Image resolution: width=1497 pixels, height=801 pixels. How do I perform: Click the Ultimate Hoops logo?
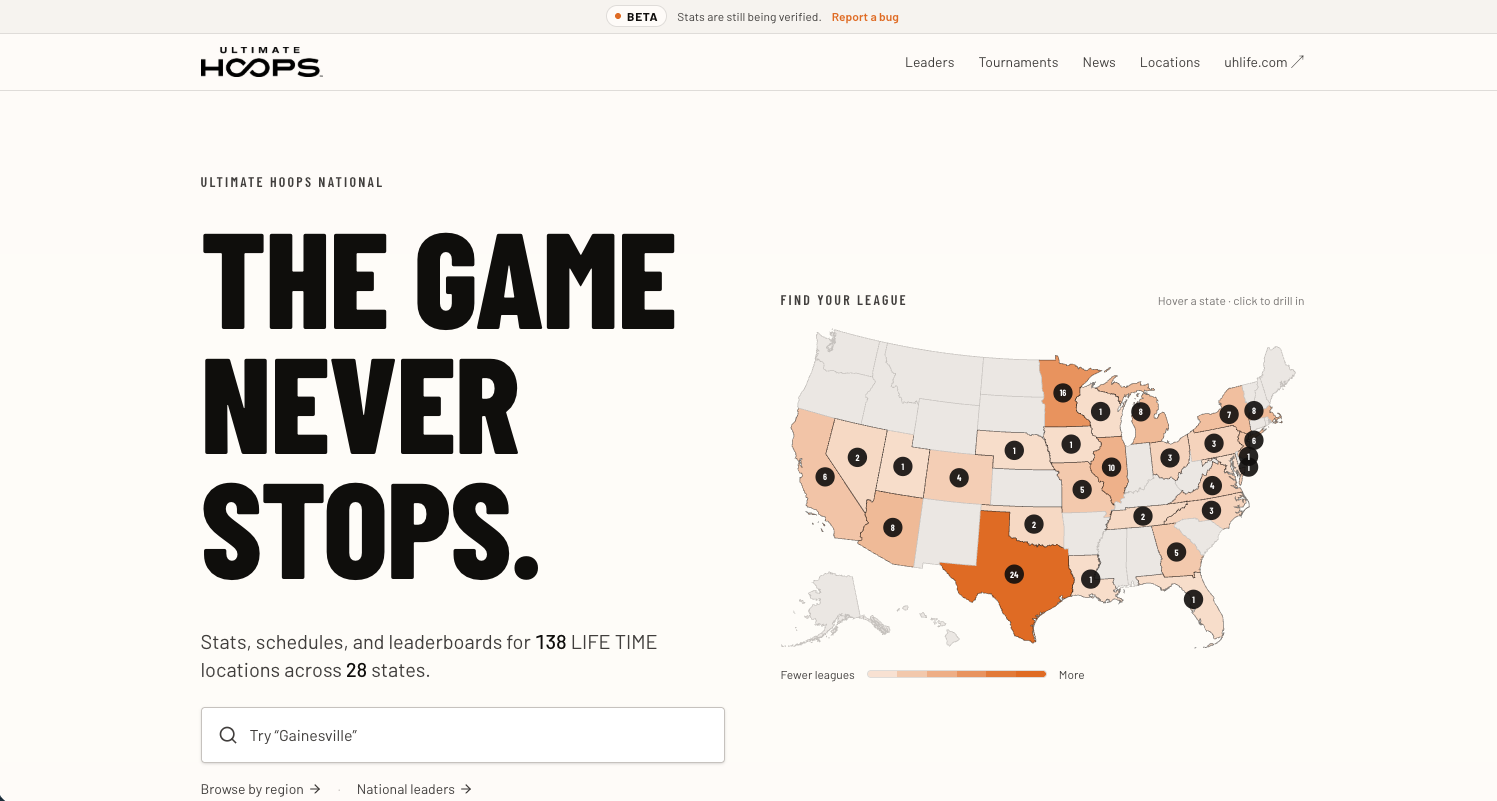click(x=261, y=62)
